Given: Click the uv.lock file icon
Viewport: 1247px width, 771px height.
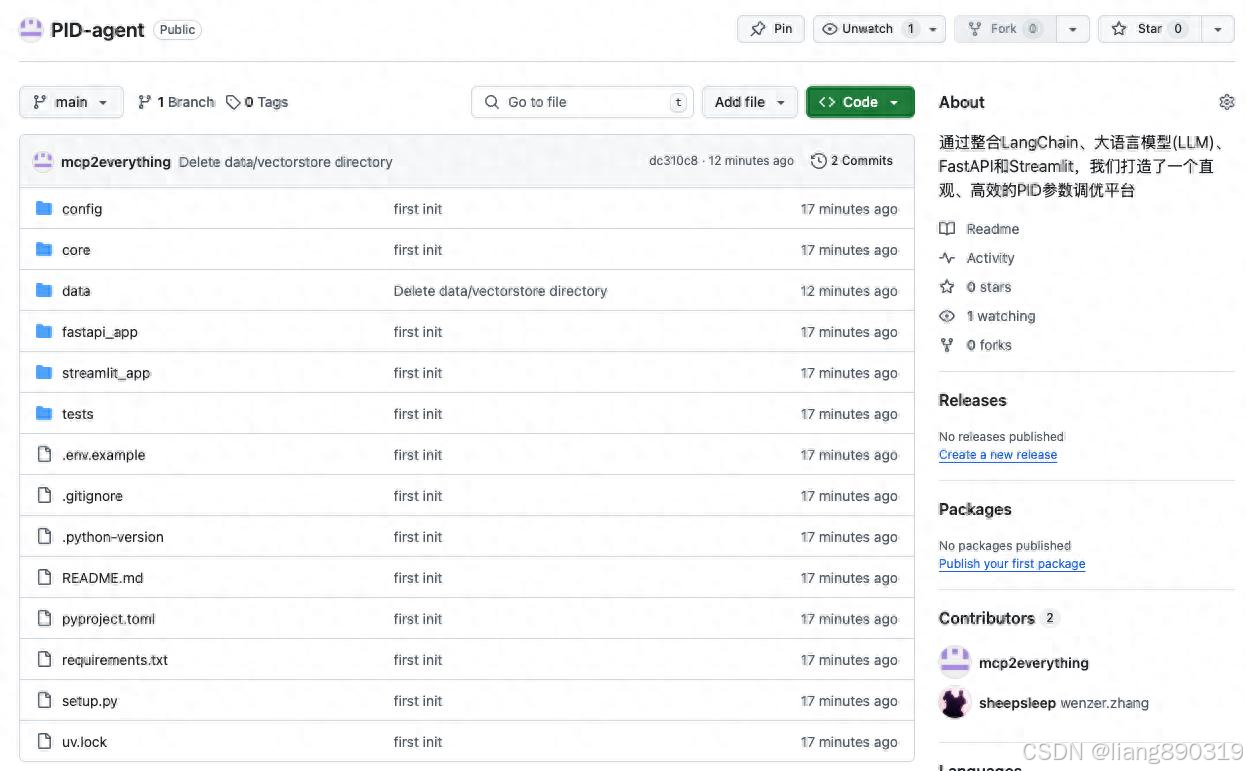Looking at the screenshot, I should click(44, 742).
